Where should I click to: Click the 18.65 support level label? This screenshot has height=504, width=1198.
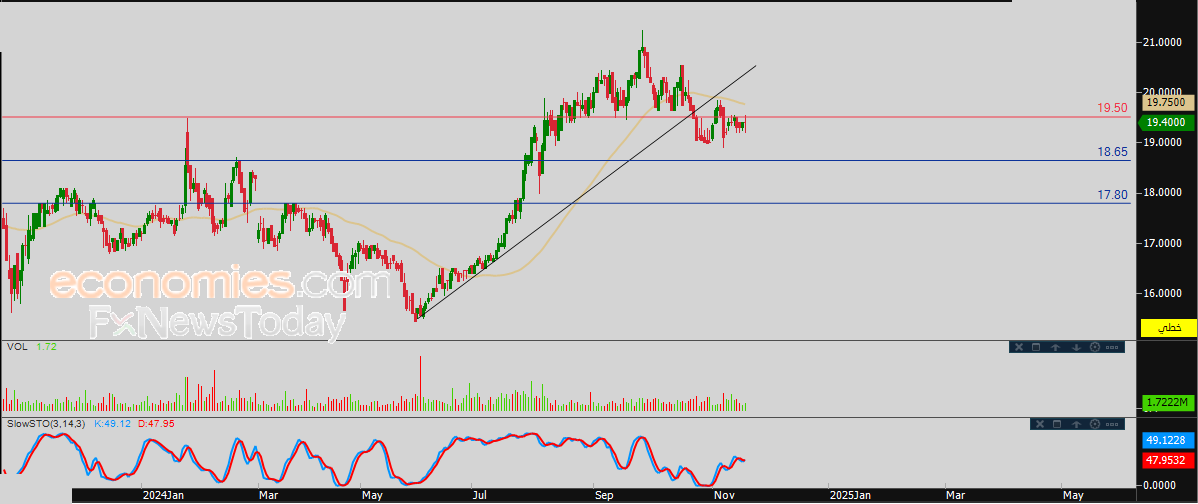pyautogui.click(x=1112, y=152)
